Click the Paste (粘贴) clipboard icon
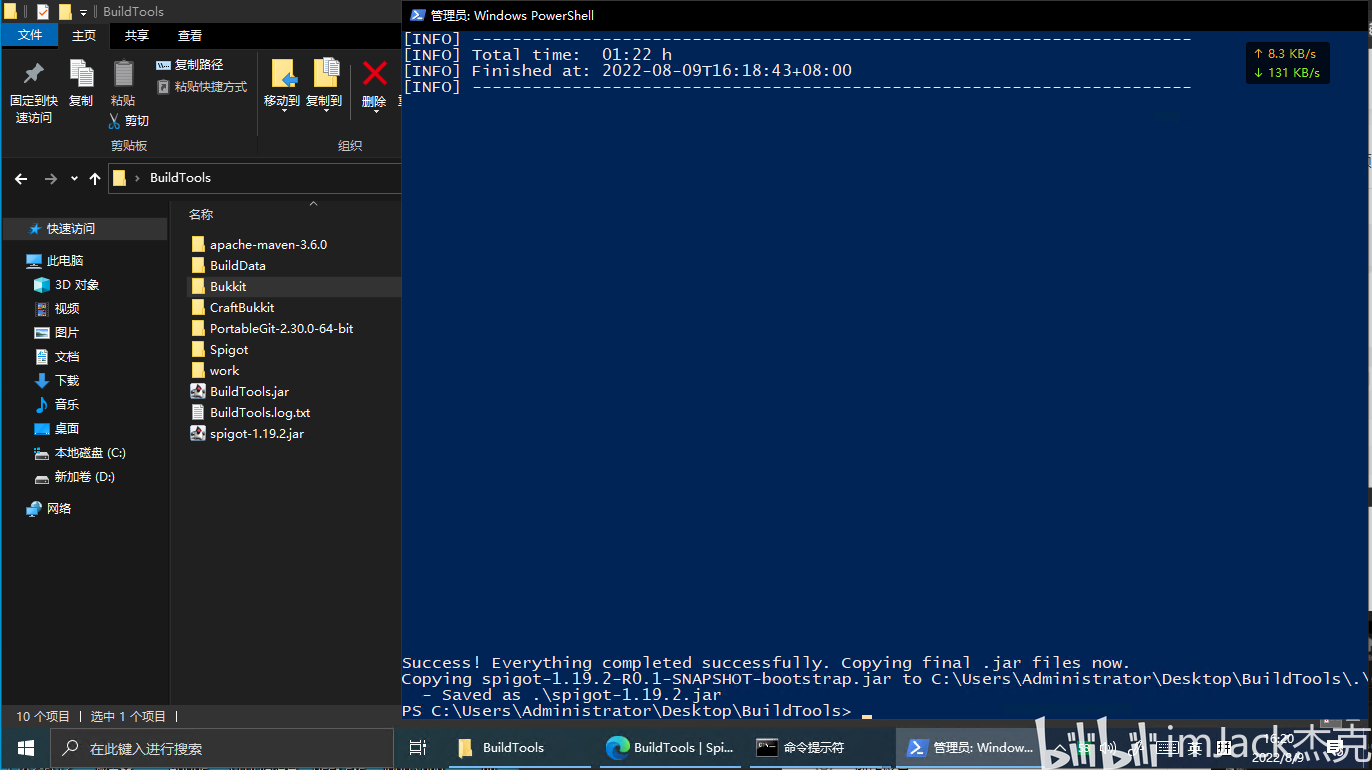Image resolution: width=1372 pixels, height=770 pixels. (123, 73)
